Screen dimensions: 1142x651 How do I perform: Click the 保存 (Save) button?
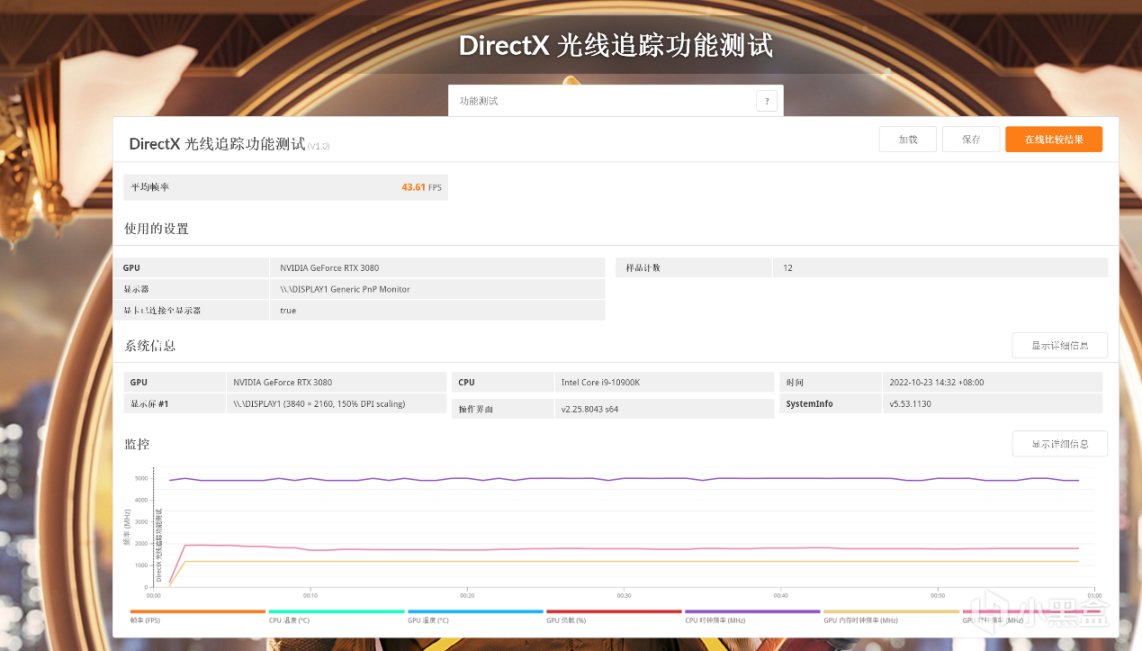tap(971, 139)
